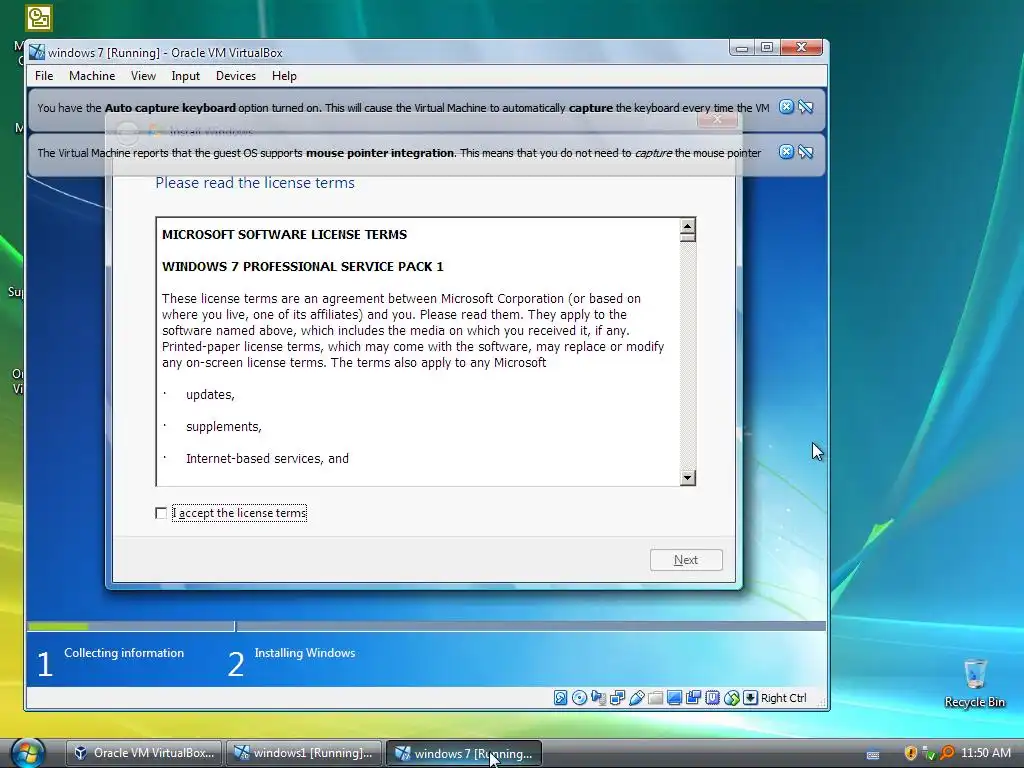Minimize the windows 7 VirtualBox window
The image size is (1024, 768).
[x=742, y=48]
